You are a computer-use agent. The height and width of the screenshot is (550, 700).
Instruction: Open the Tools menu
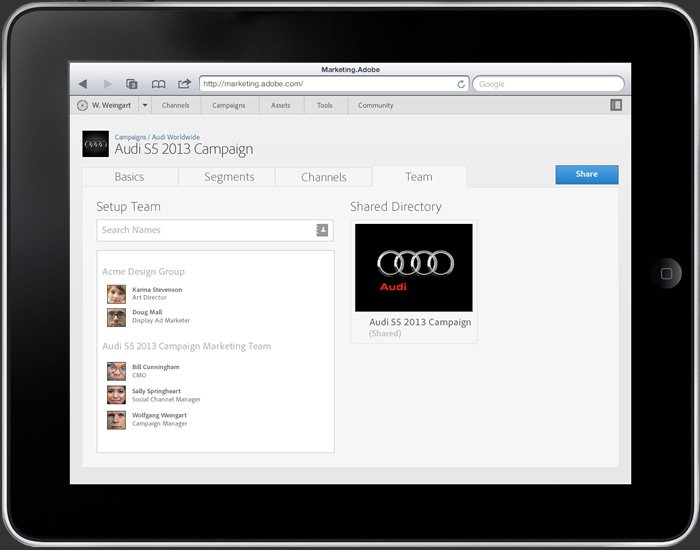325,105
